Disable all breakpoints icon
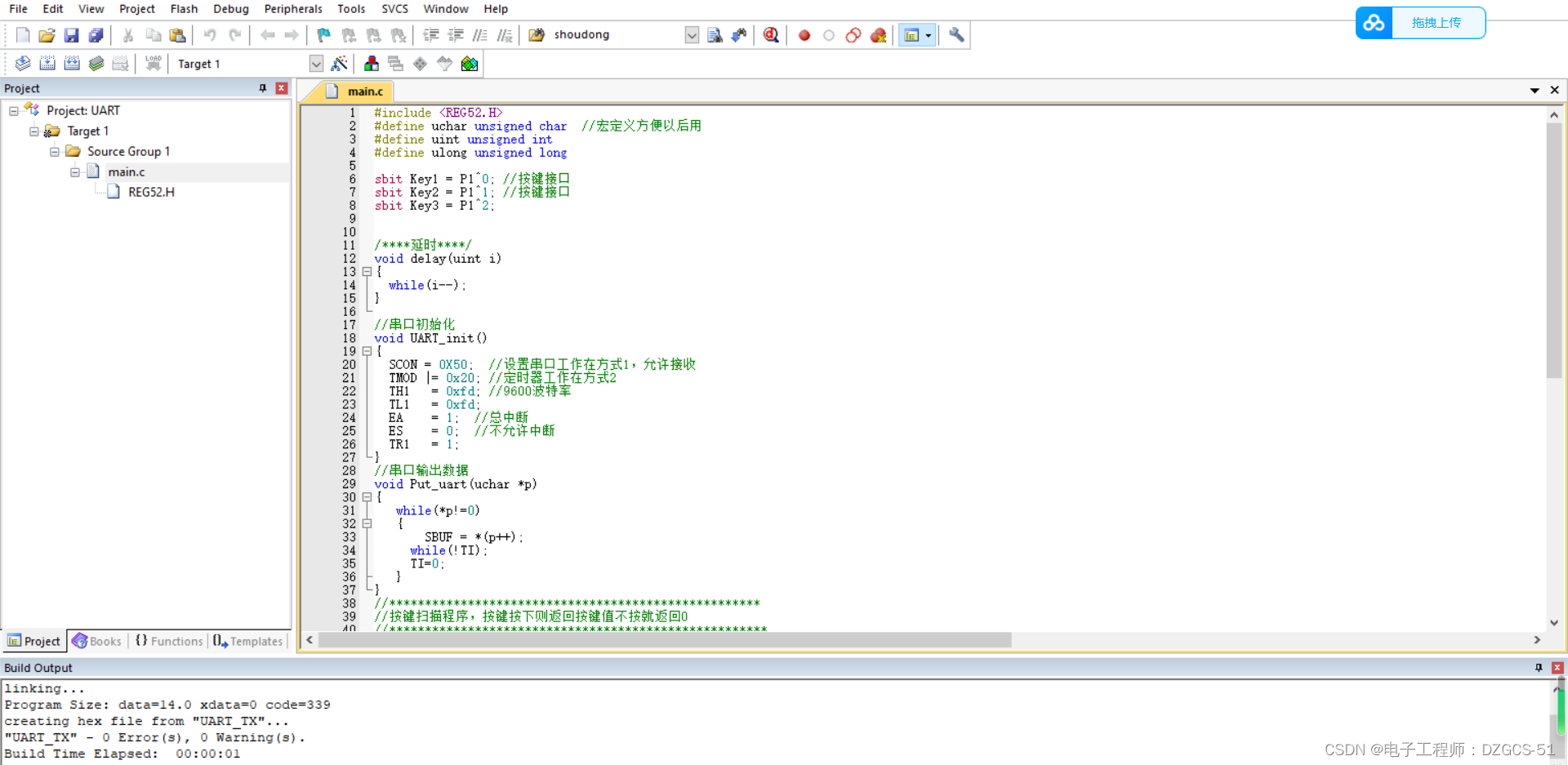The image size is (1568, 765). click(x=853, y=35)
